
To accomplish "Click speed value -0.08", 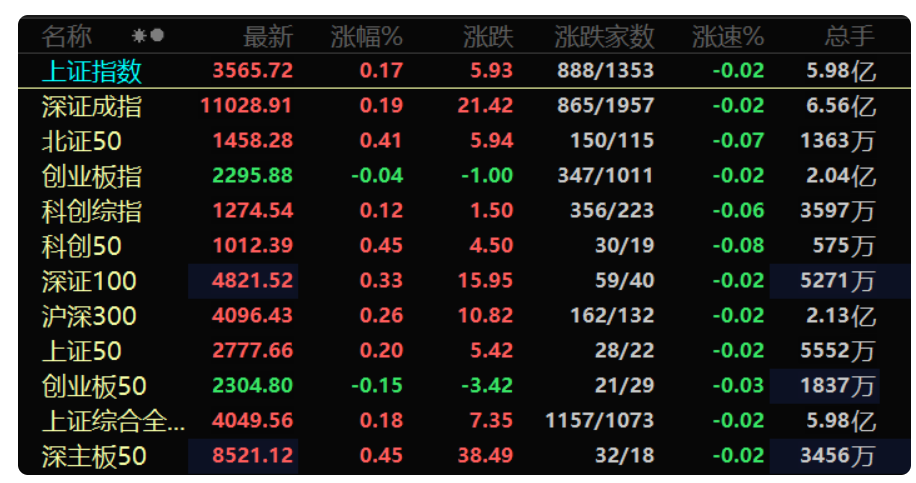I will click(x=738, y=246).
